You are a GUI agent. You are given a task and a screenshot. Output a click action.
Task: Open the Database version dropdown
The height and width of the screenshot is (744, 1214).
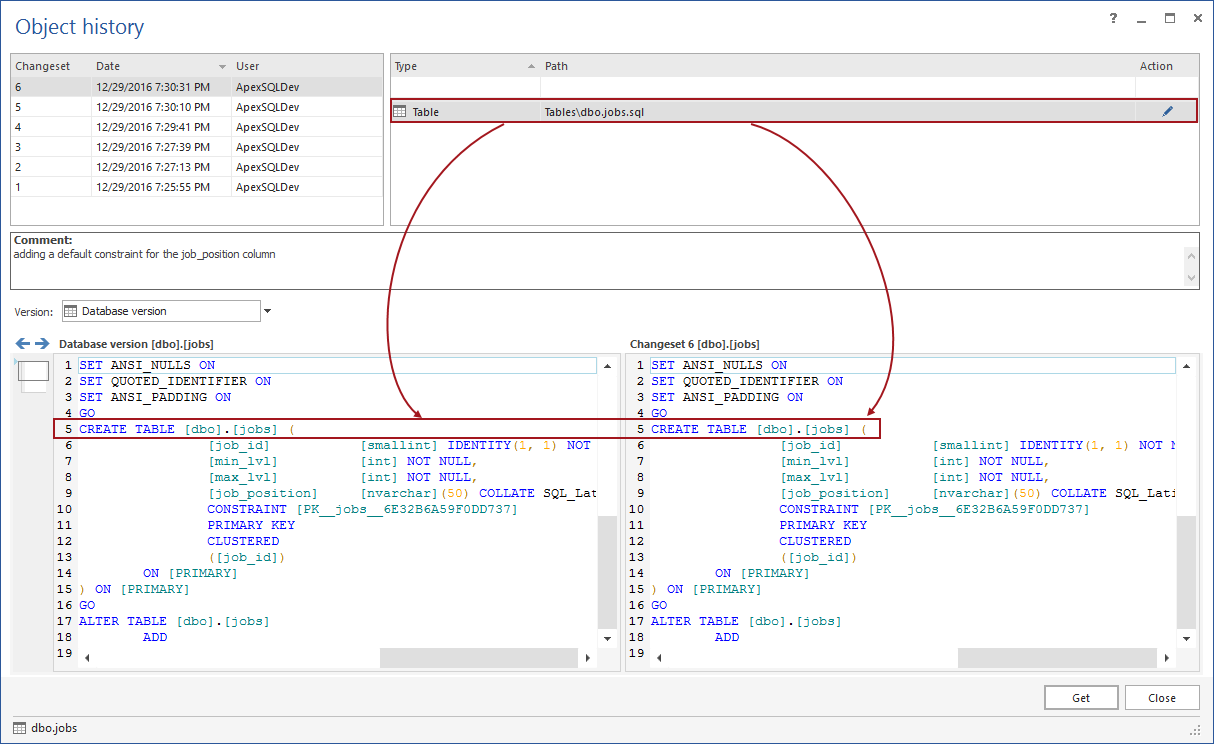tap(265, 311)
